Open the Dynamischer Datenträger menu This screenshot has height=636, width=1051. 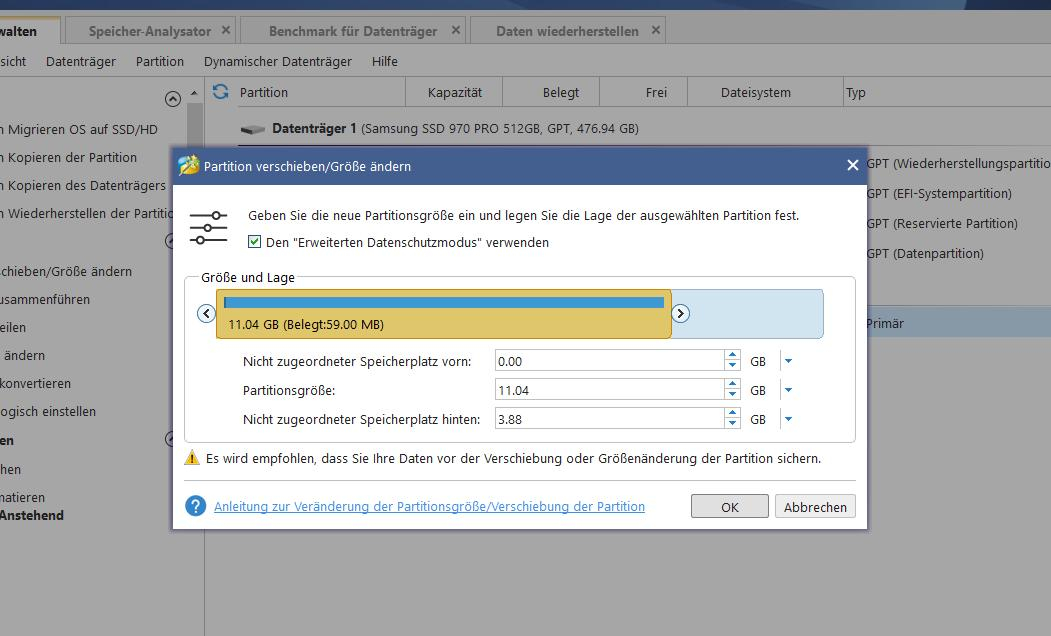click(x=276, y=61)
